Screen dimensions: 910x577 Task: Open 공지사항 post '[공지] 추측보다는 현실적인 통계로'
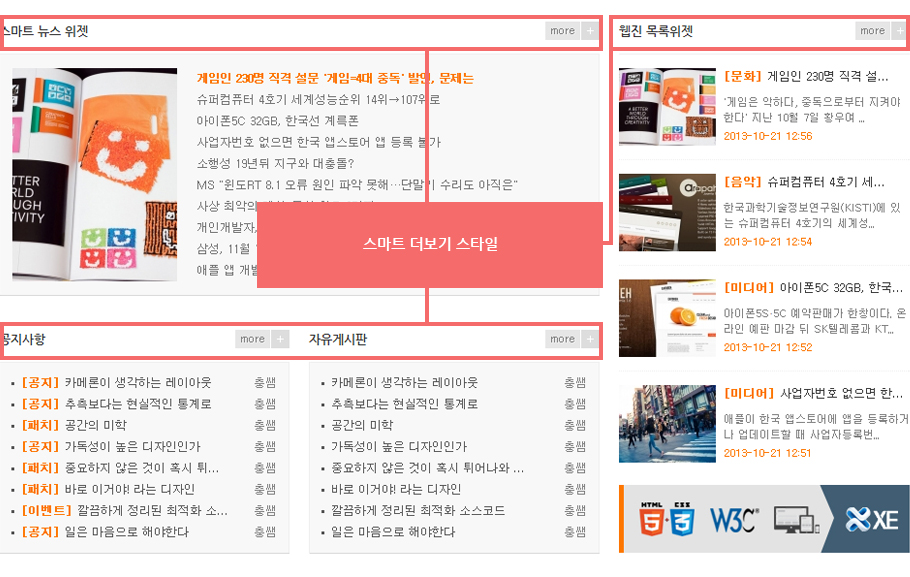(x=117, y=404)
